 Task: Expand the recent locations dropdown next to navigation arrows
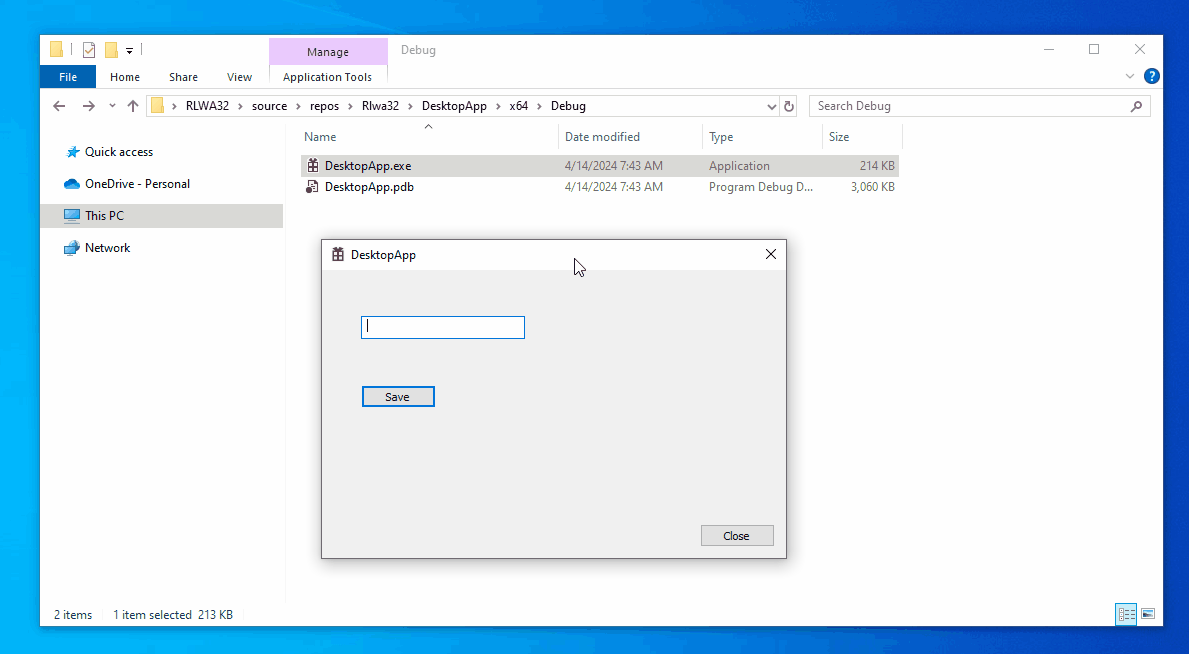click(x=111, y=105)
